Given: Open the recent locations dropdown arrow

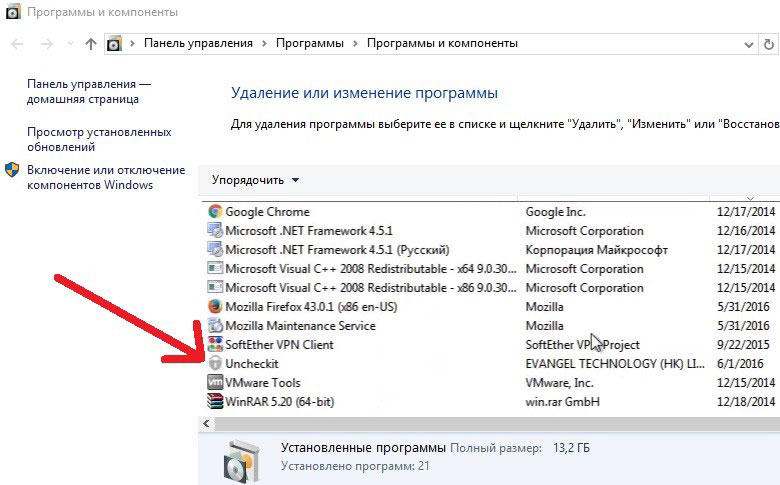Looking at the screenshot, I should click(70, 44).
